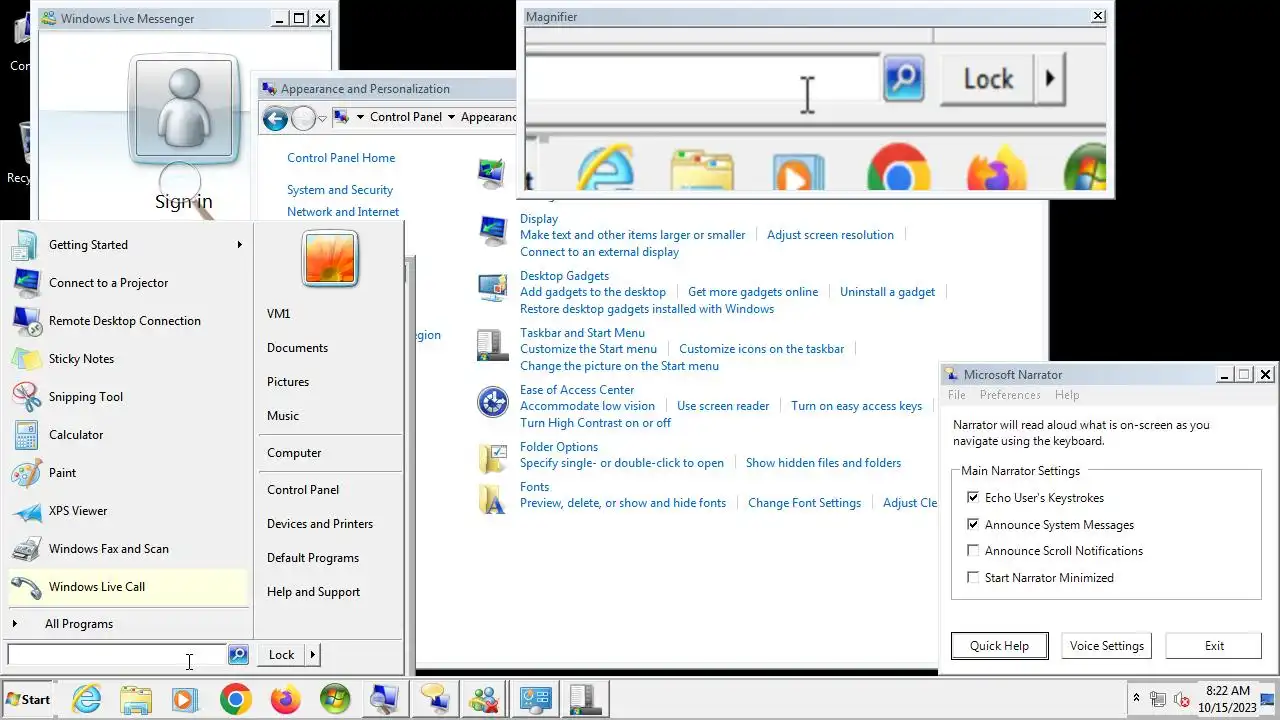Switch to Magnifier via its taskbar icon
Image resolution: width=1280 pixels, height=720 pixels.
click(x=384, y=699)
